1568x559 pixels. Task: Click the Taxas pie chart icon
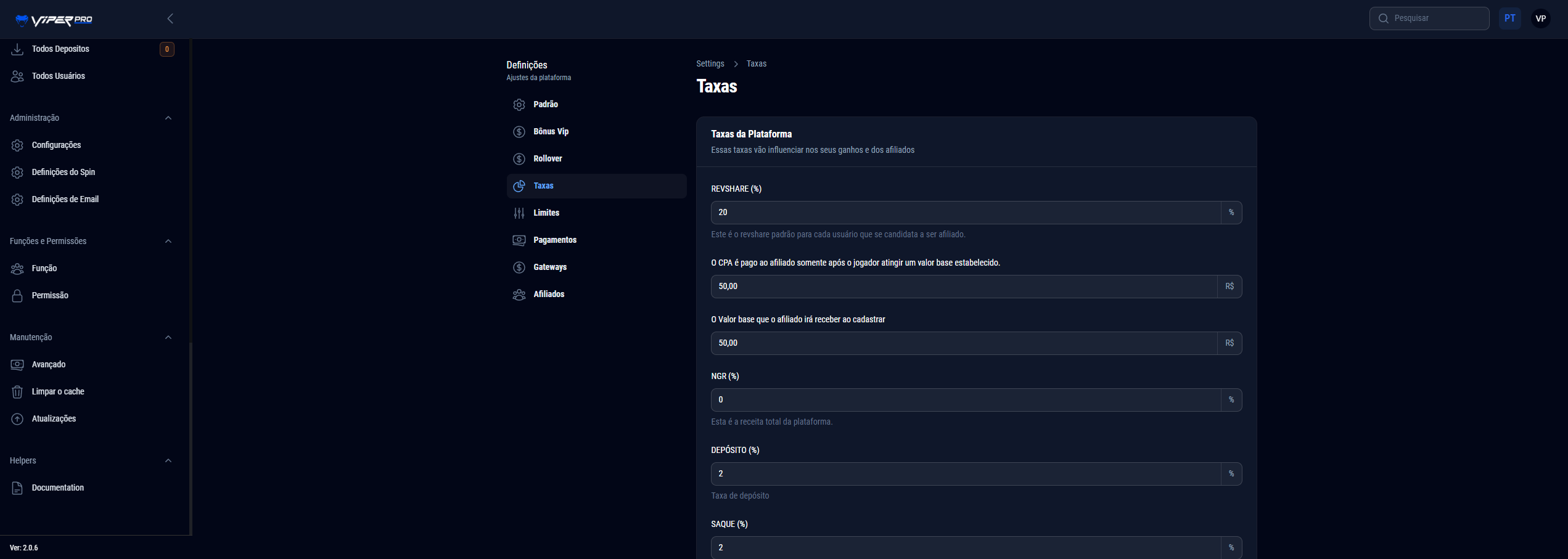(x=519, y=186)
